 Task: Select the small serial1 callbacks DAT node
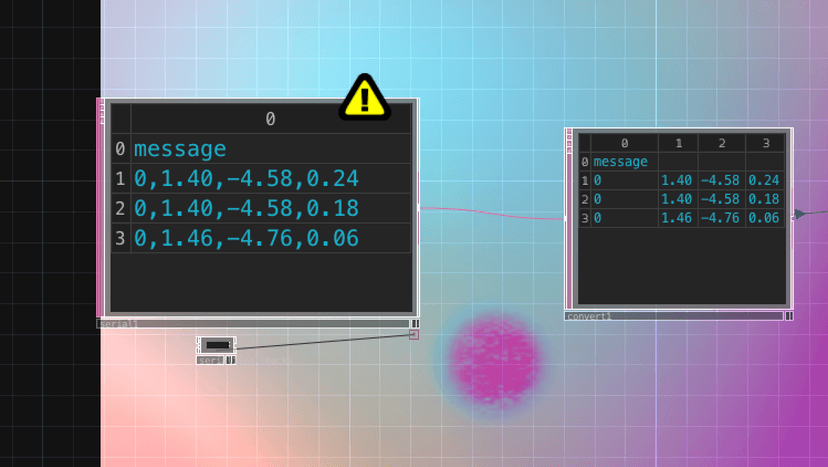click(217, 345)
